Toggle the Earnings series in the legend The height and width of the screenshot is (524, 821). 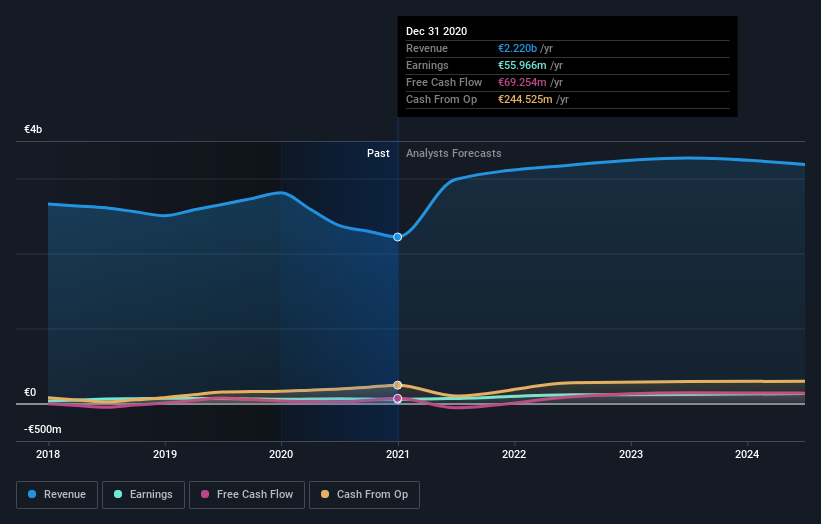pyautogui.click(x=143, y=495)
